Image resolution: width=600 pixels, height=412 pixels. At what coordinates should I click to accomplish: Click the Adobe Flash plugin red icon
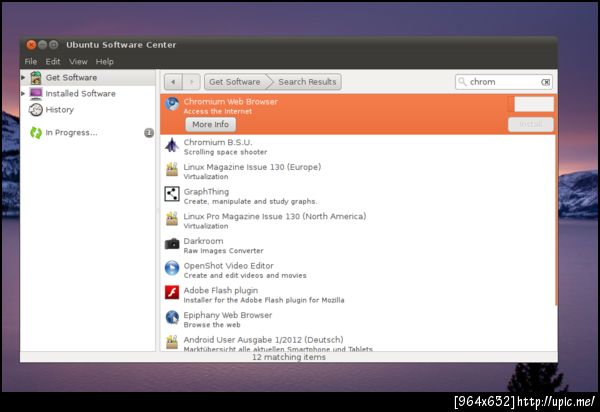pyautogui.click(x=172, y=293)
